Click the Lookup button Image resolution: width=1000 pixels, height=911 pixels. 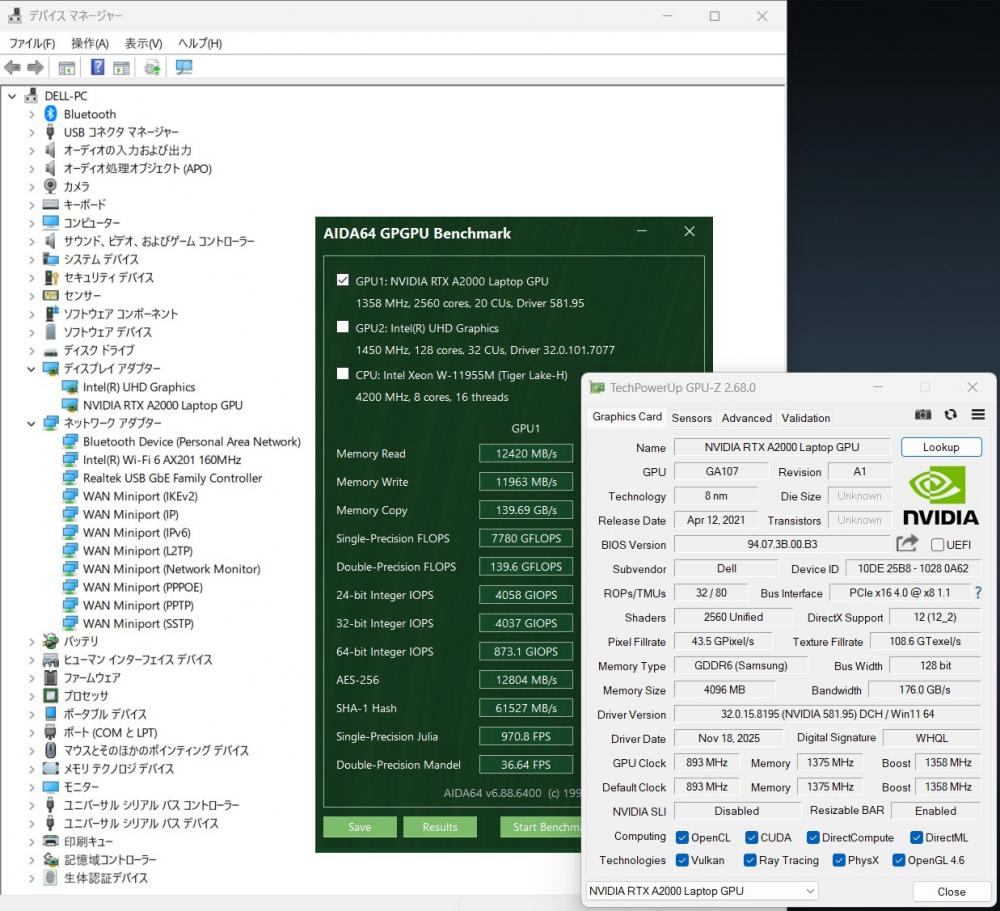(x=940, y=447)
